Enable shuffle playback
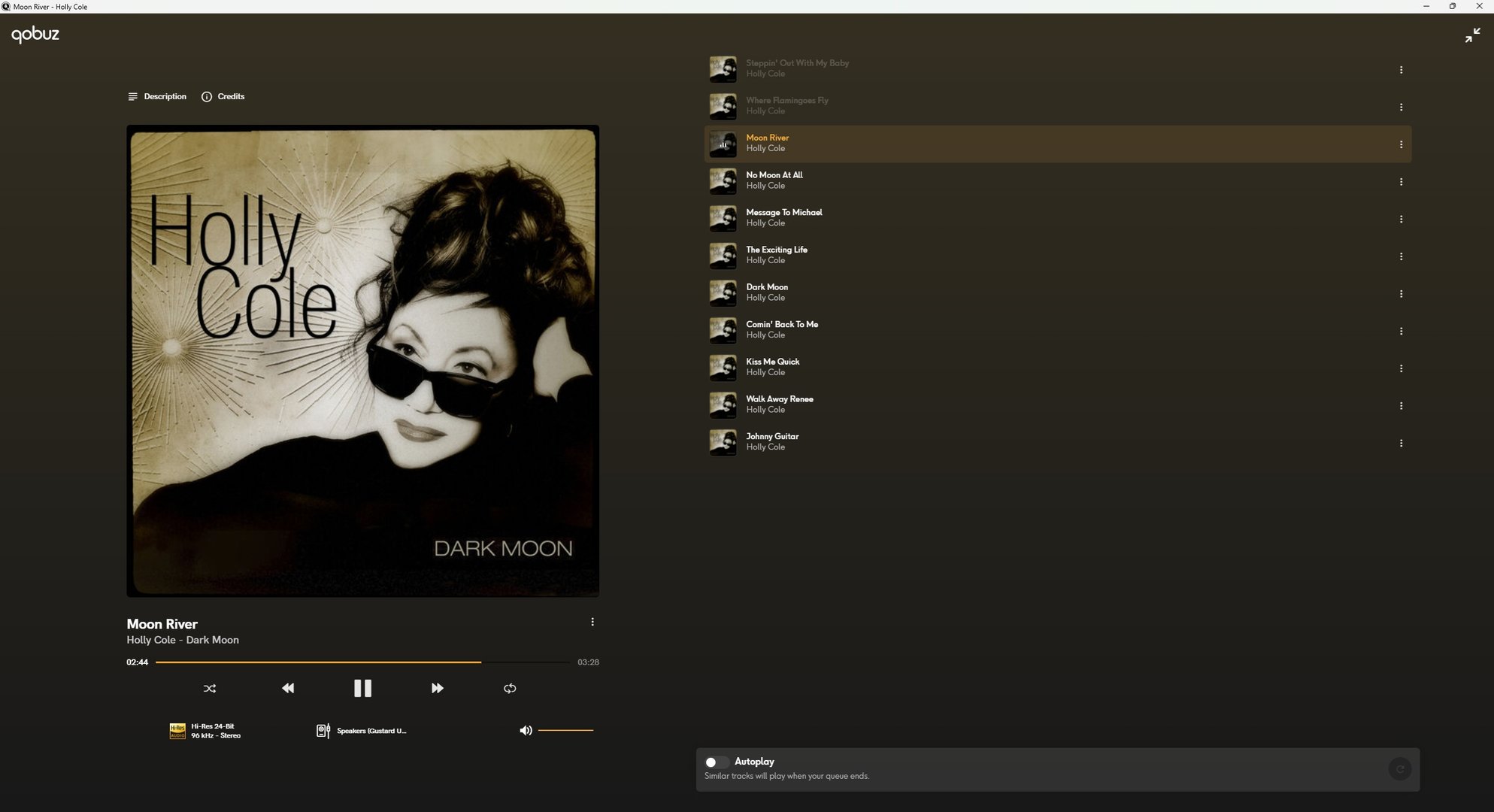This screenshot has width=1494, height=812. click(x=210, y=688)
